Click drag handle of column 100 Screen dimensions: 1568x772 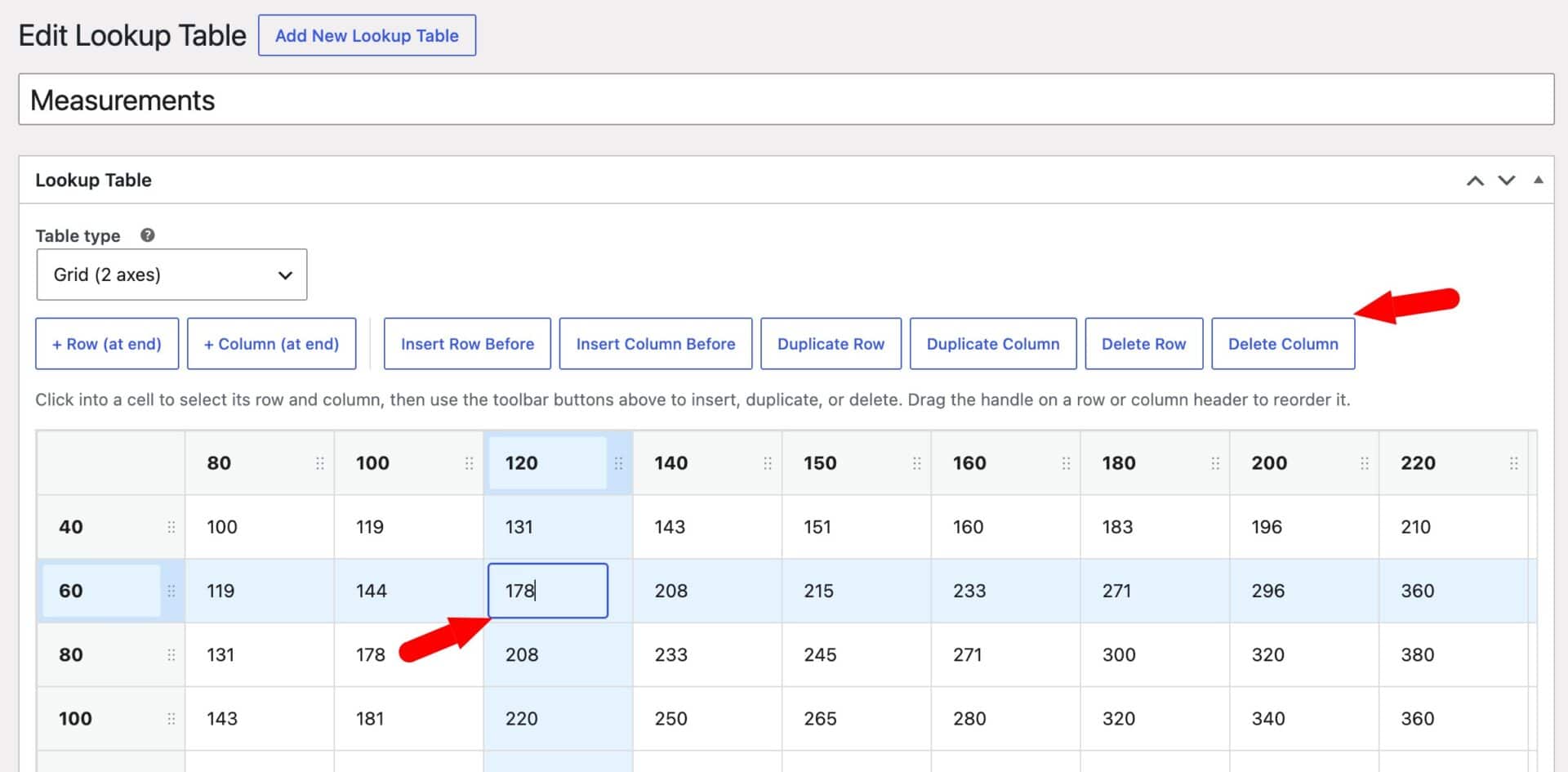469,463
